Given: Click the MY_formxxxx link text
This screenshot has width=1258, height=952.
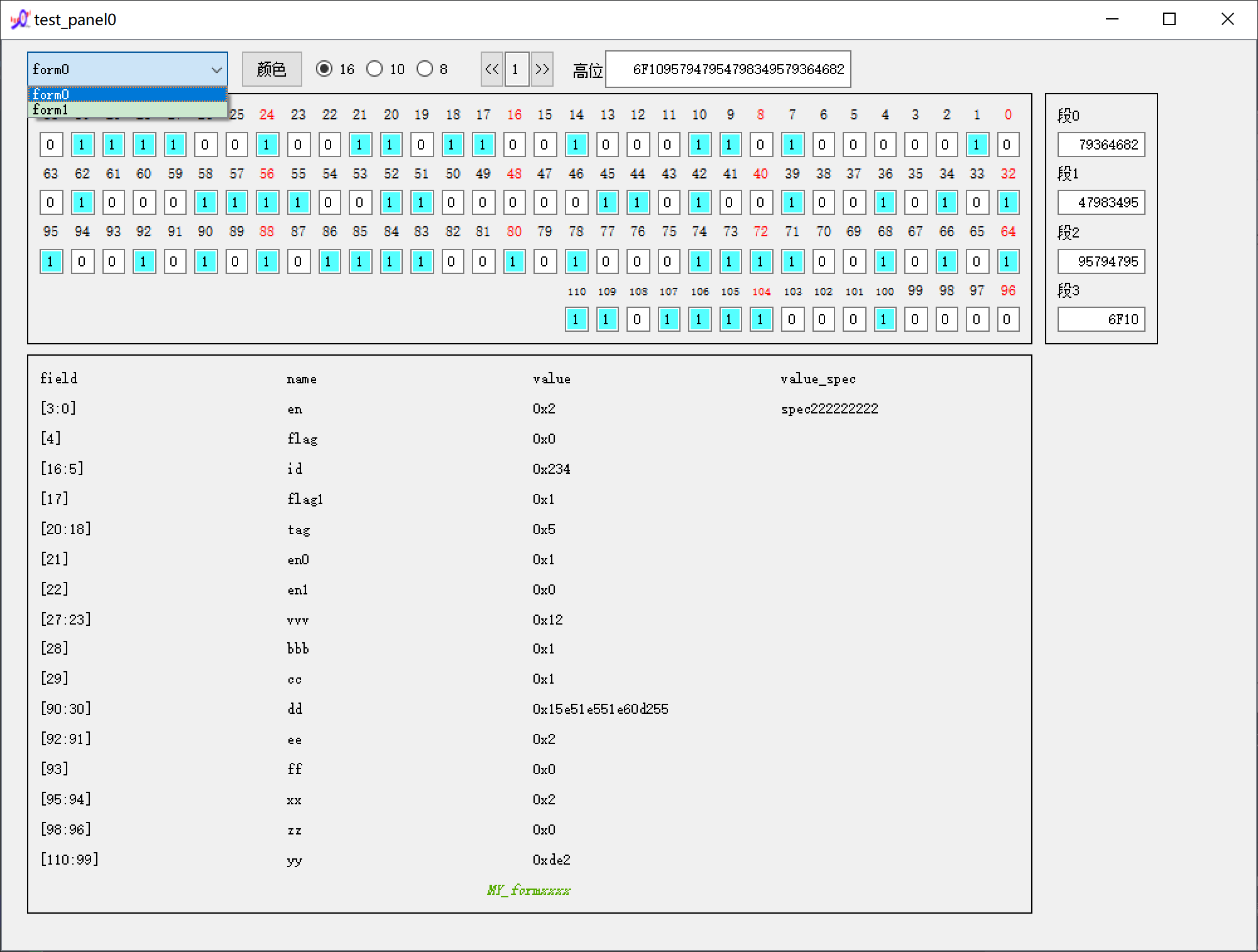Looking at the screenshot, I should (528, 890).
